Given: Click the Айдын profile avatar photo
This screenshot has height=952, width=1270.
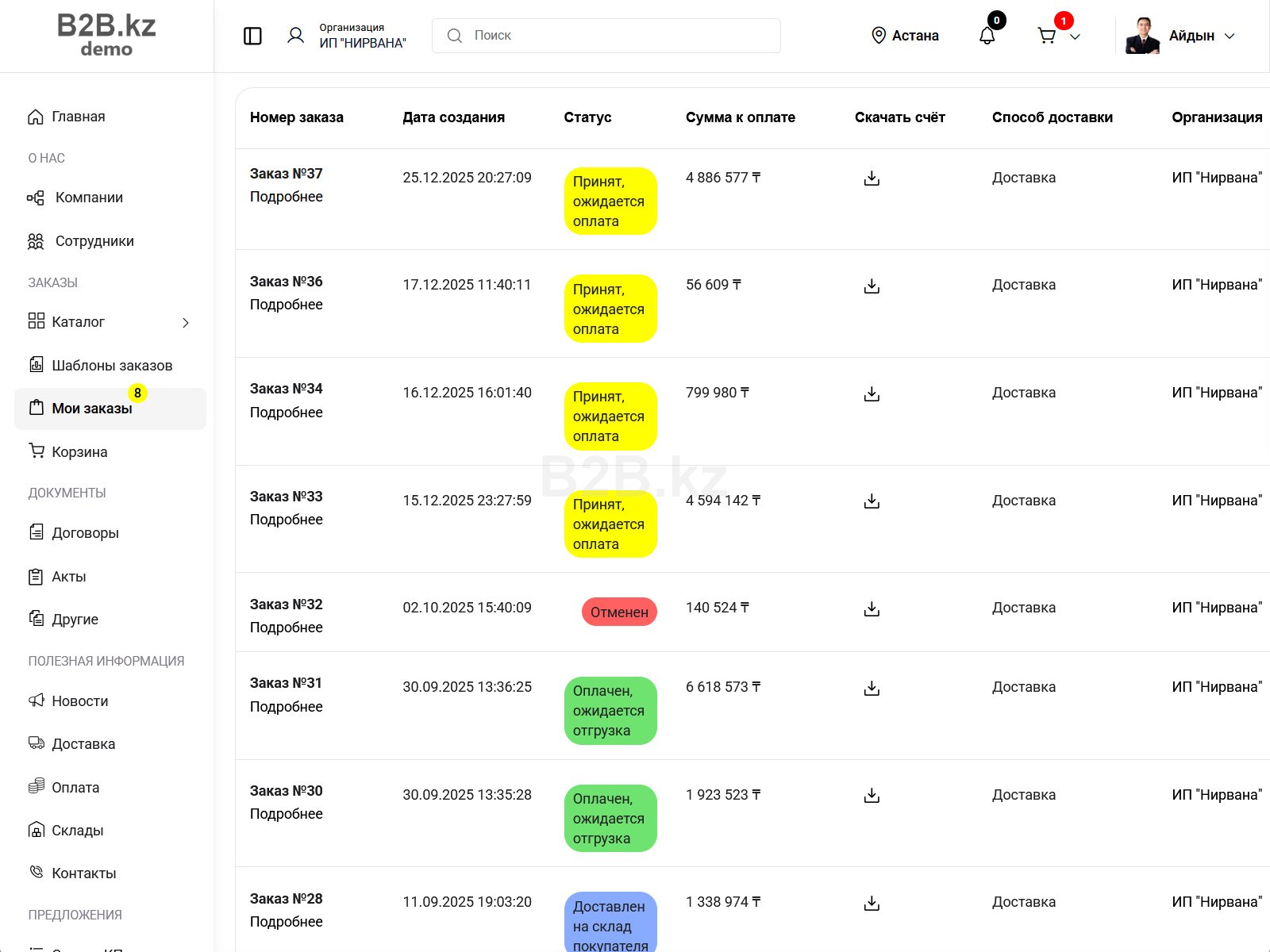Looking at the screenshot, I should 1142,36.
